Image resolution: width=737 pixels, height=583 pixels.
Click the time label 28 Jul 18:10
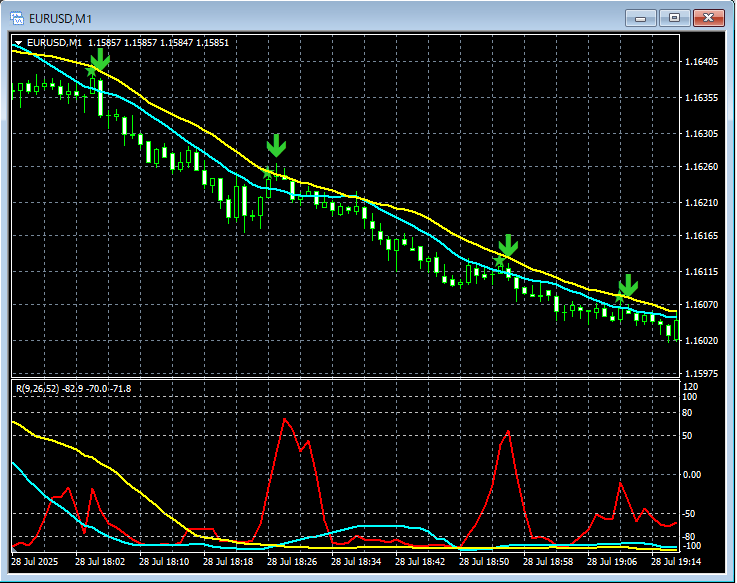click(164, 562)
